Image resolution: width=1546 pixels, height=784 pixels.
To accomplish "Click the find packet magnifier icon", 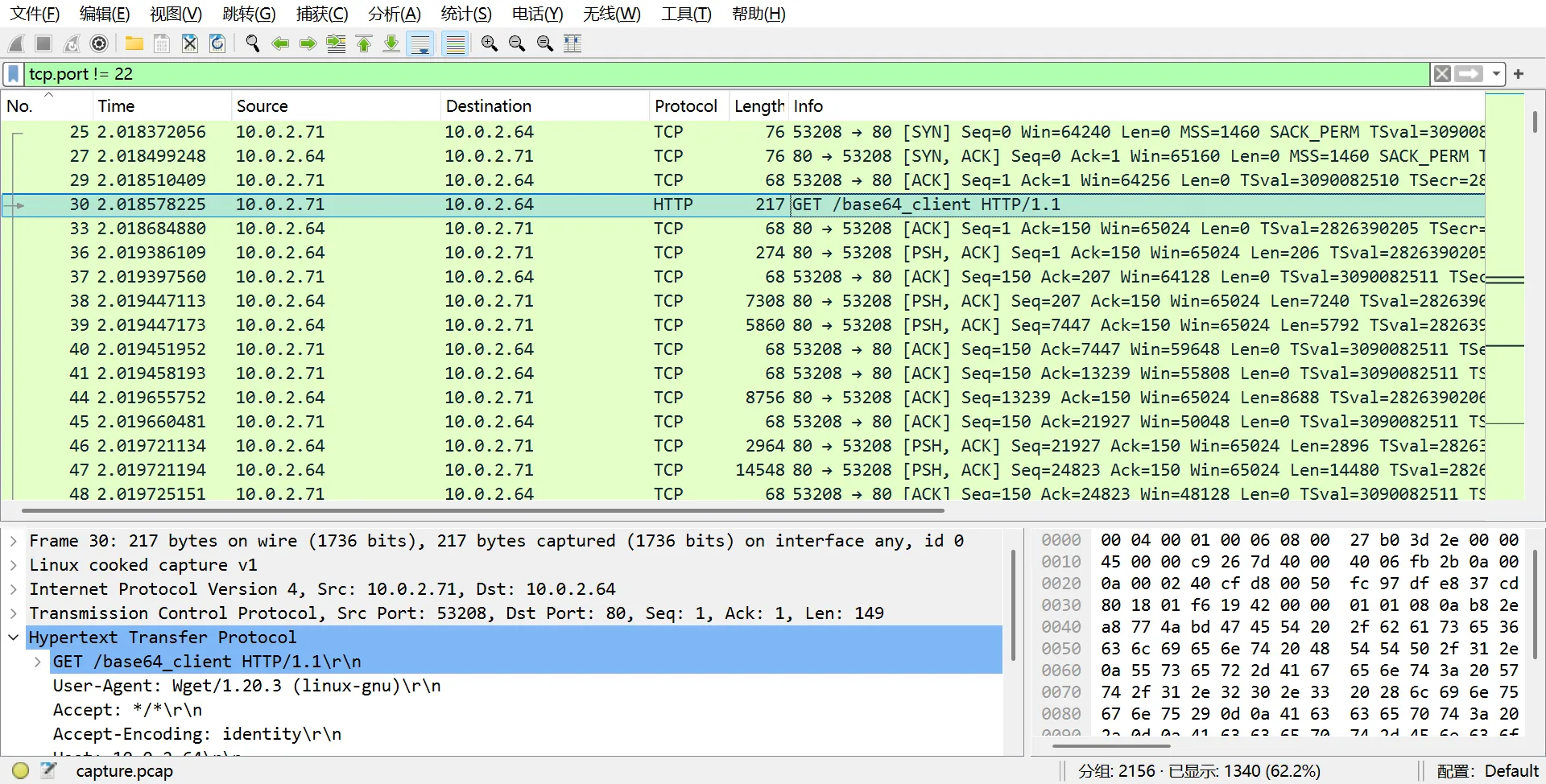I will [252, 43].
